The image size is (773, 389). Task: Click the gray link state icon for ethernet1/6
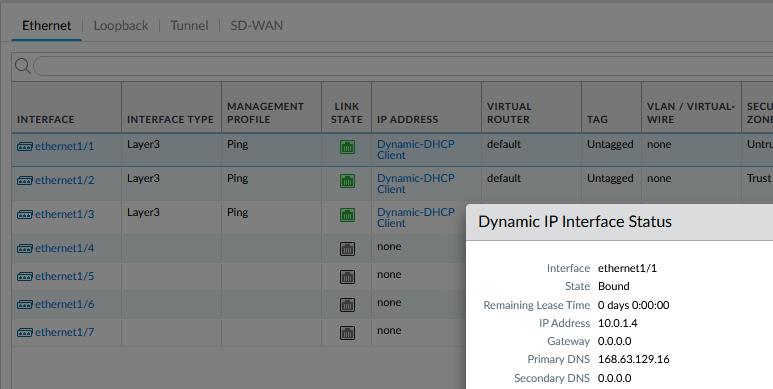[348, 305]
